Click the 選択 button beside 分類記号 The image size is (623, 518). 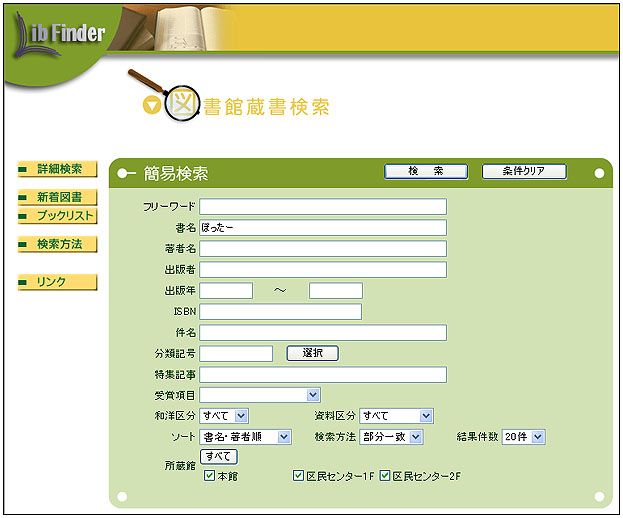tap(312, 353)
